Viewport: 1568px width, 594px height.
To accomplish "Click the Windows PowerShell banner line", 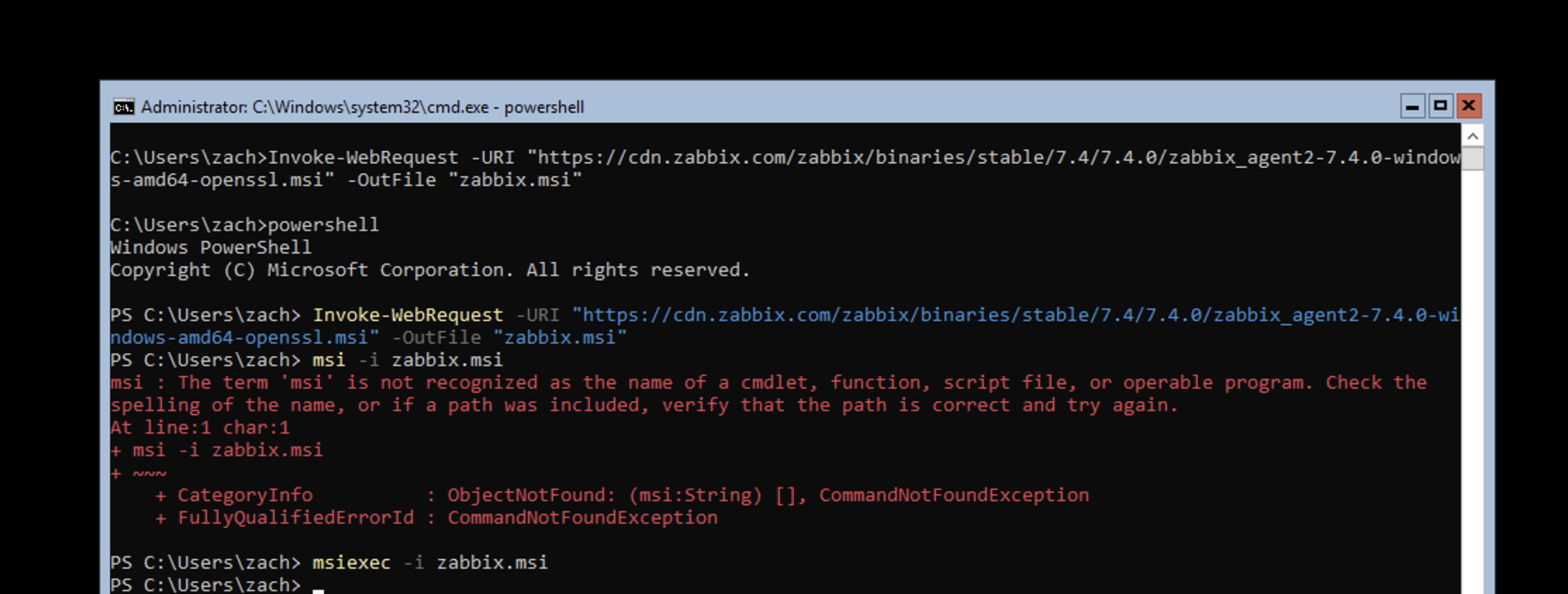I will point(210,247).
